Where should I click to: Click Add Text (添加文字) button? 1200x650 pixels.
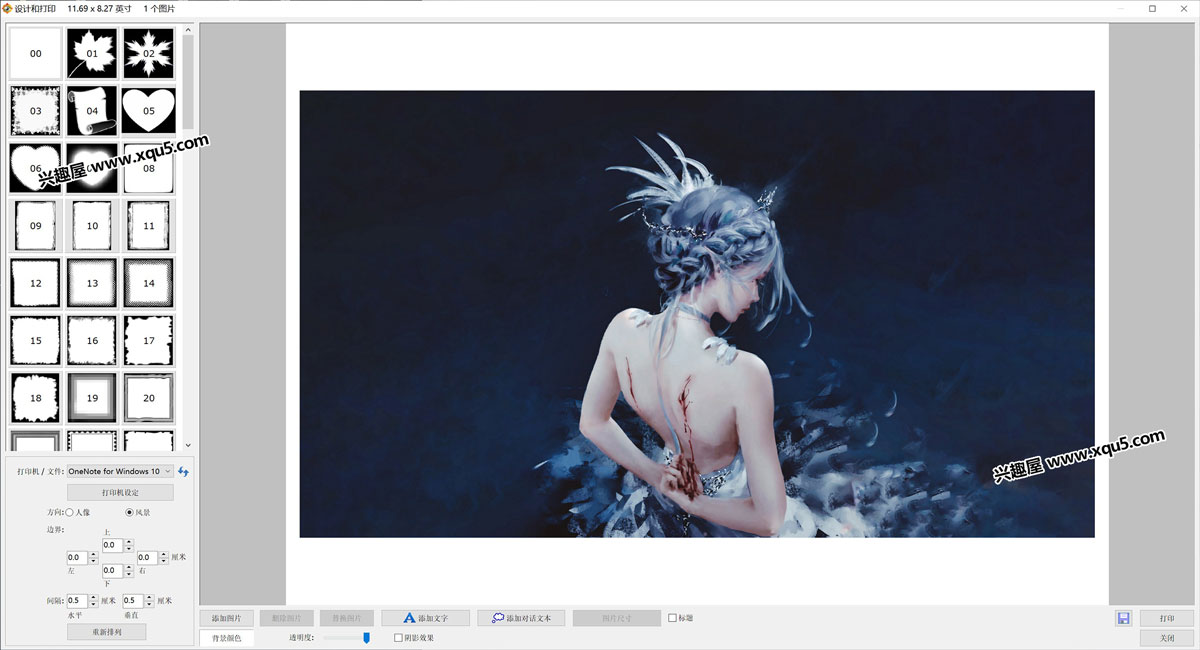426,618
